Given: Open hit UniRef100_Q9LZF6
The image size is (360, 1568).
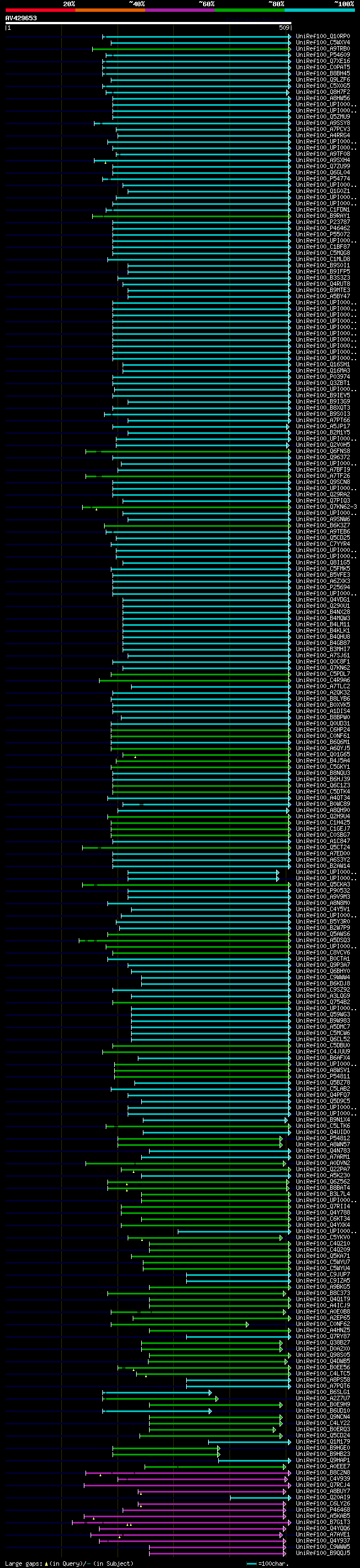Looking at the screenshot, I should [x=323, y=80].
